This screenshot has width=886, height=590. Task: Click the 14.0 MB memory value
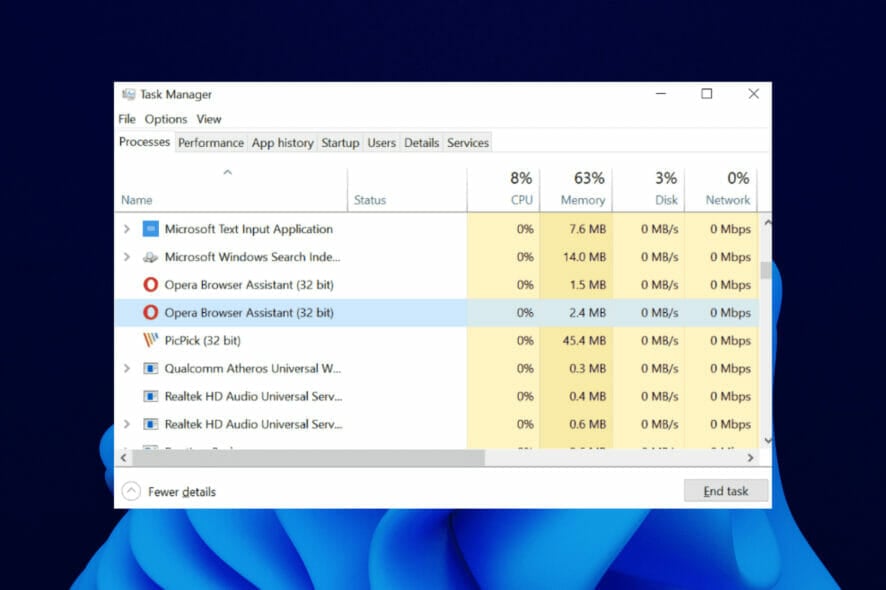click(584, 257)
